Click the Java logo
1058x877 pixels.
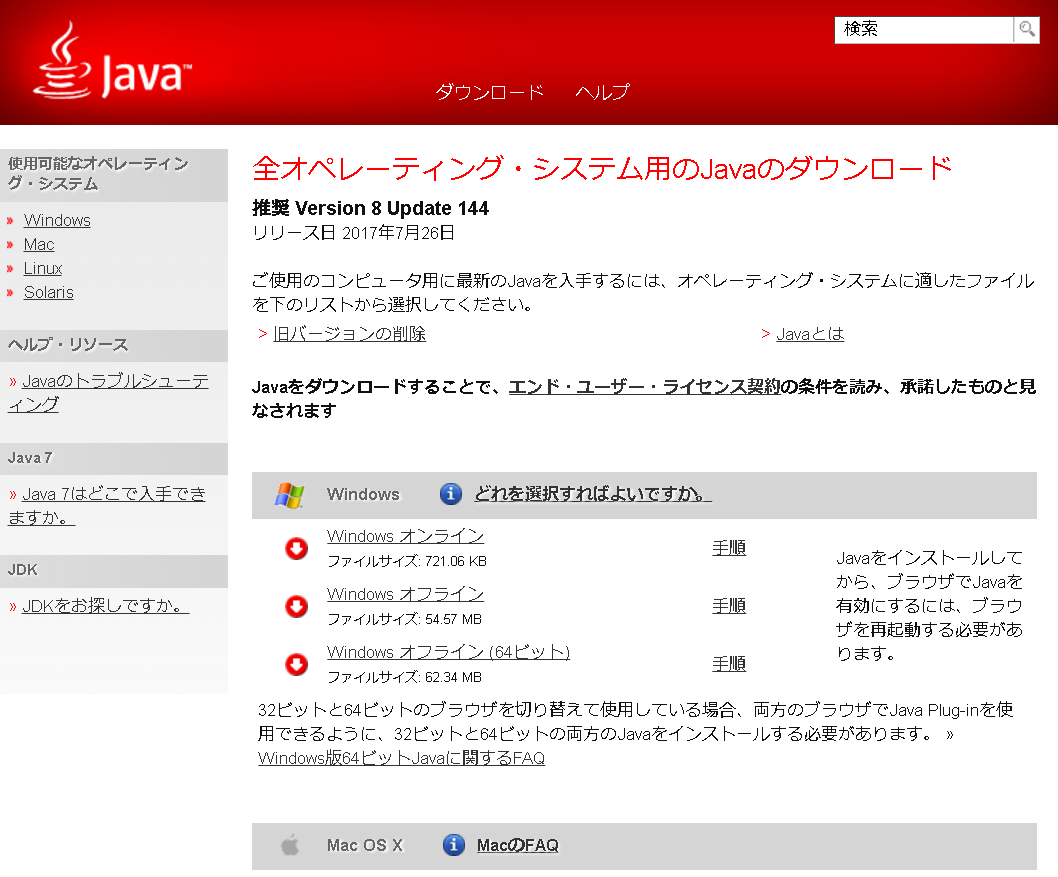(113, 61)
